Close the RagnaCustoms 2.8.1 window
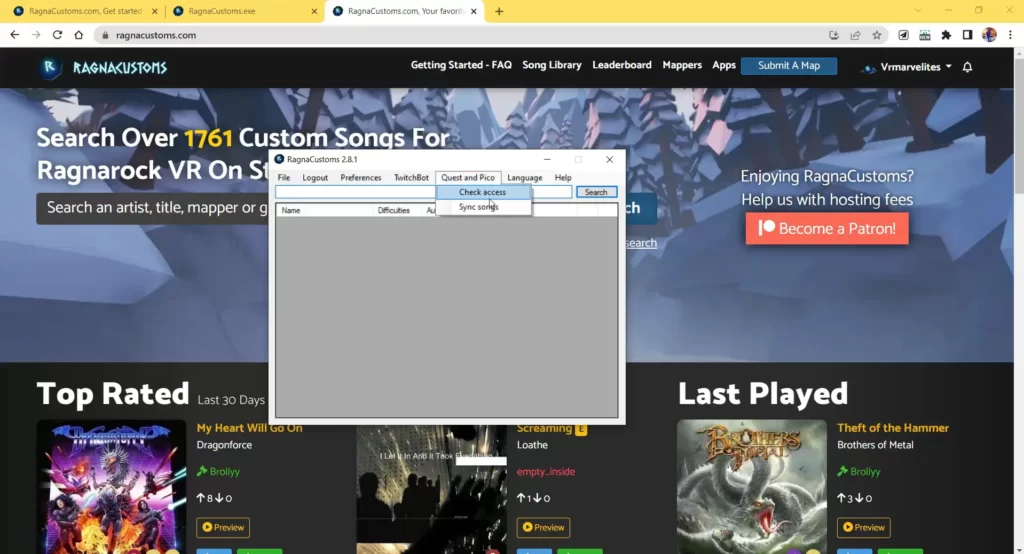1024x554 pixels. coord(609,159)
